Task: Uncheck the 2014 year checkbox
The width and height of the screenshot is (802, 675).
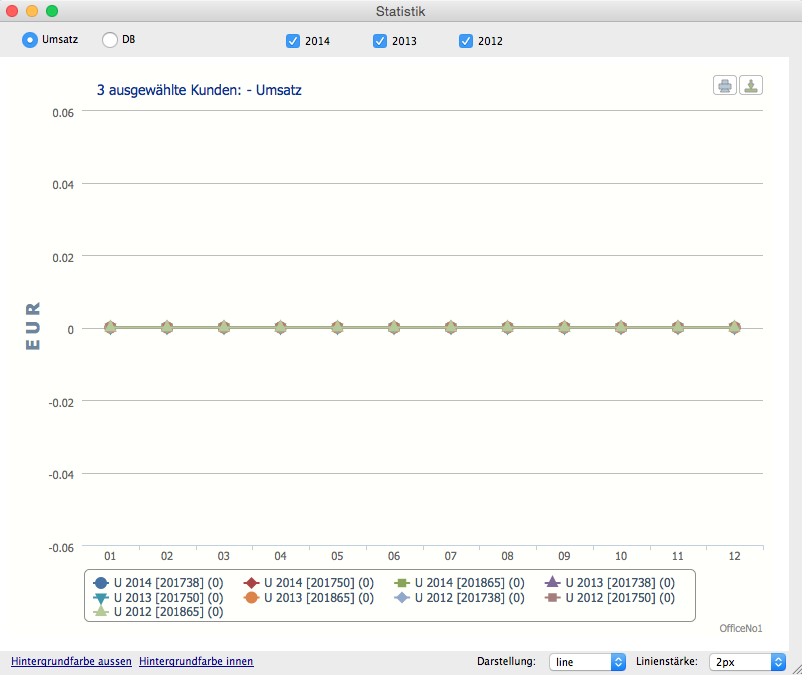Action: (x=293, y=41)
